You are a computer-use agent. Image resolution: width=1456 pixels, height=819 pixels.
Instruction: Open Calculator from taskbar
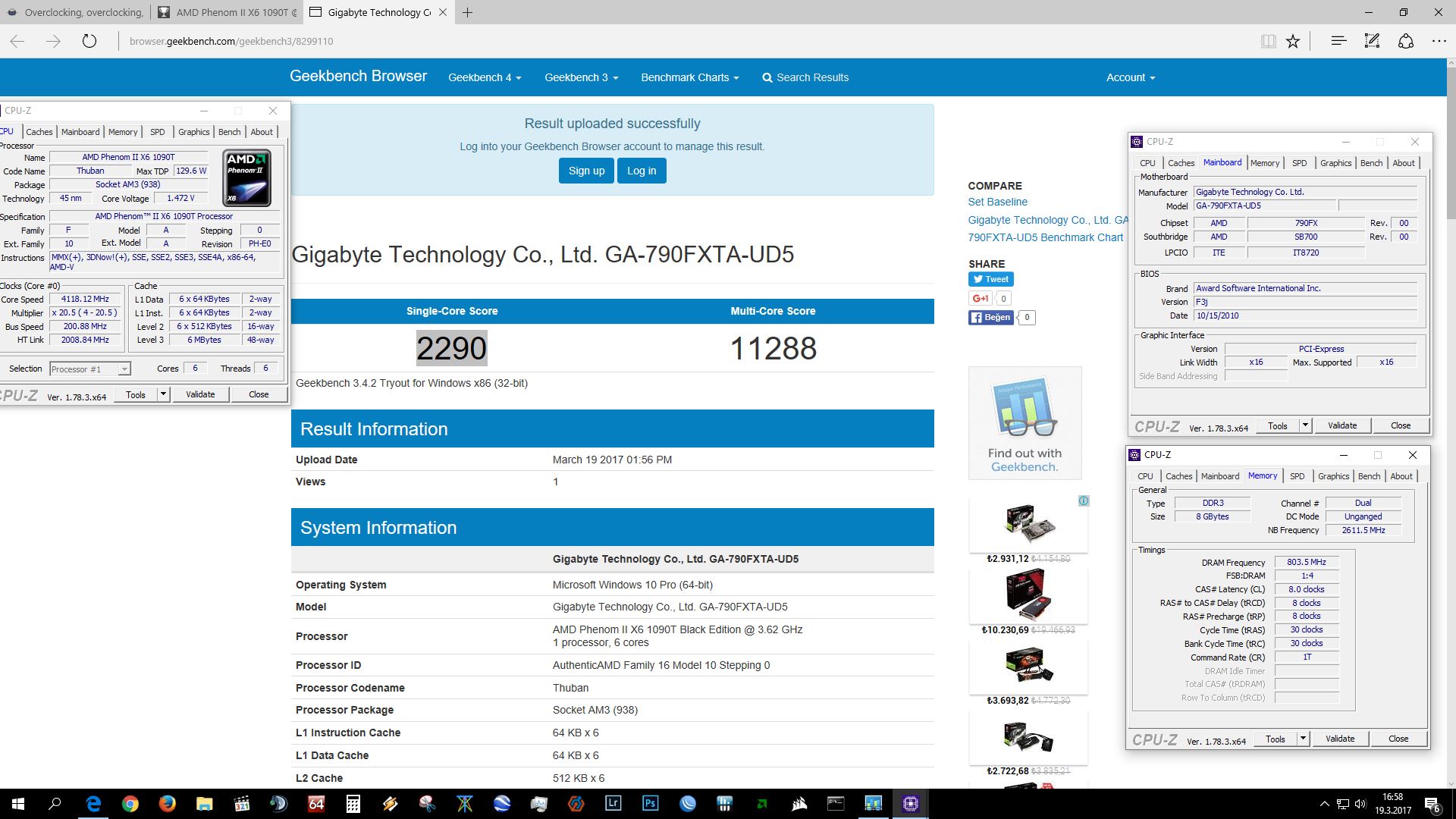coord(353,804)
